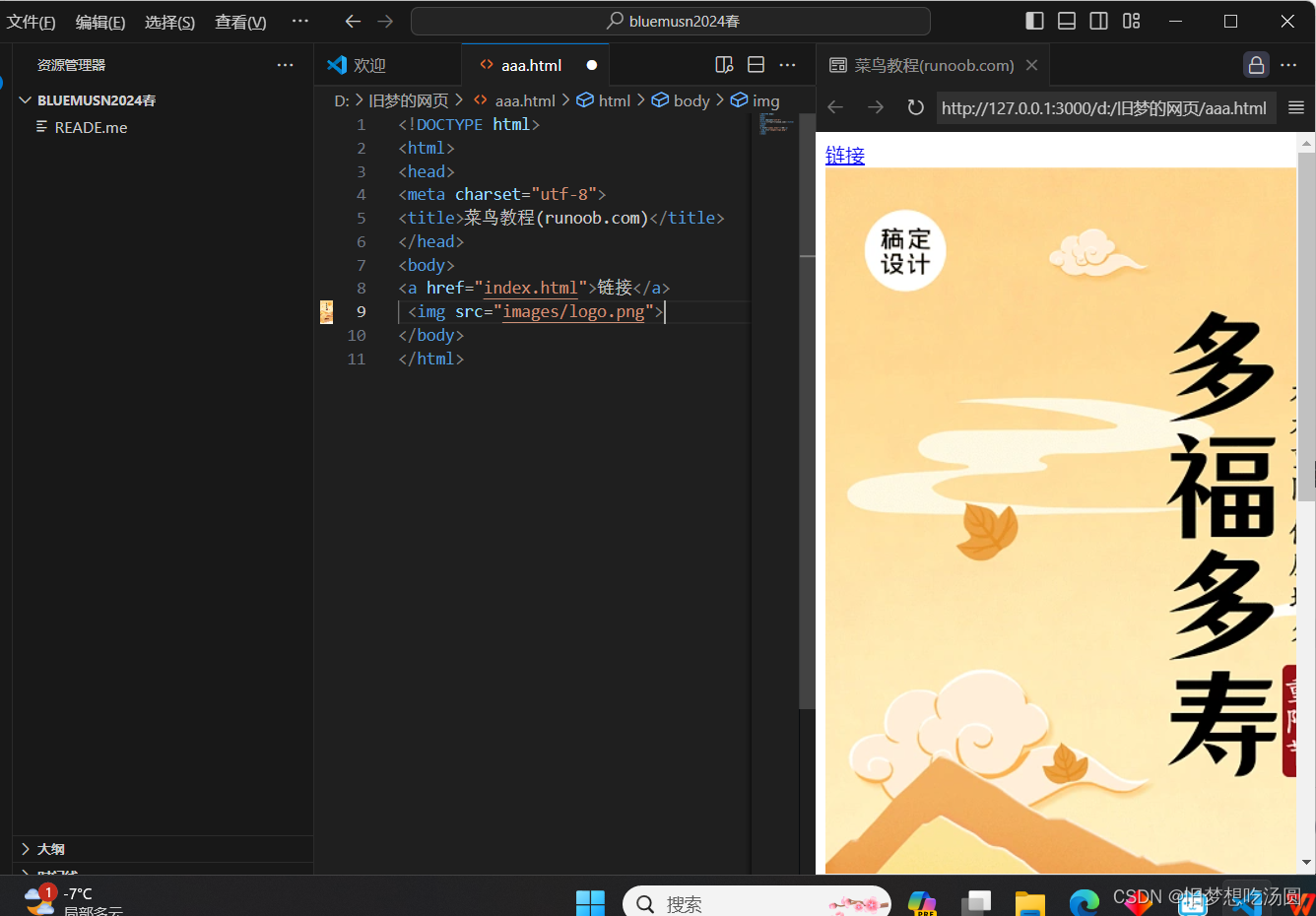1316x916 pixels.
Task: Toggle the bottom panel layout icon
Action: [1067, 21]
